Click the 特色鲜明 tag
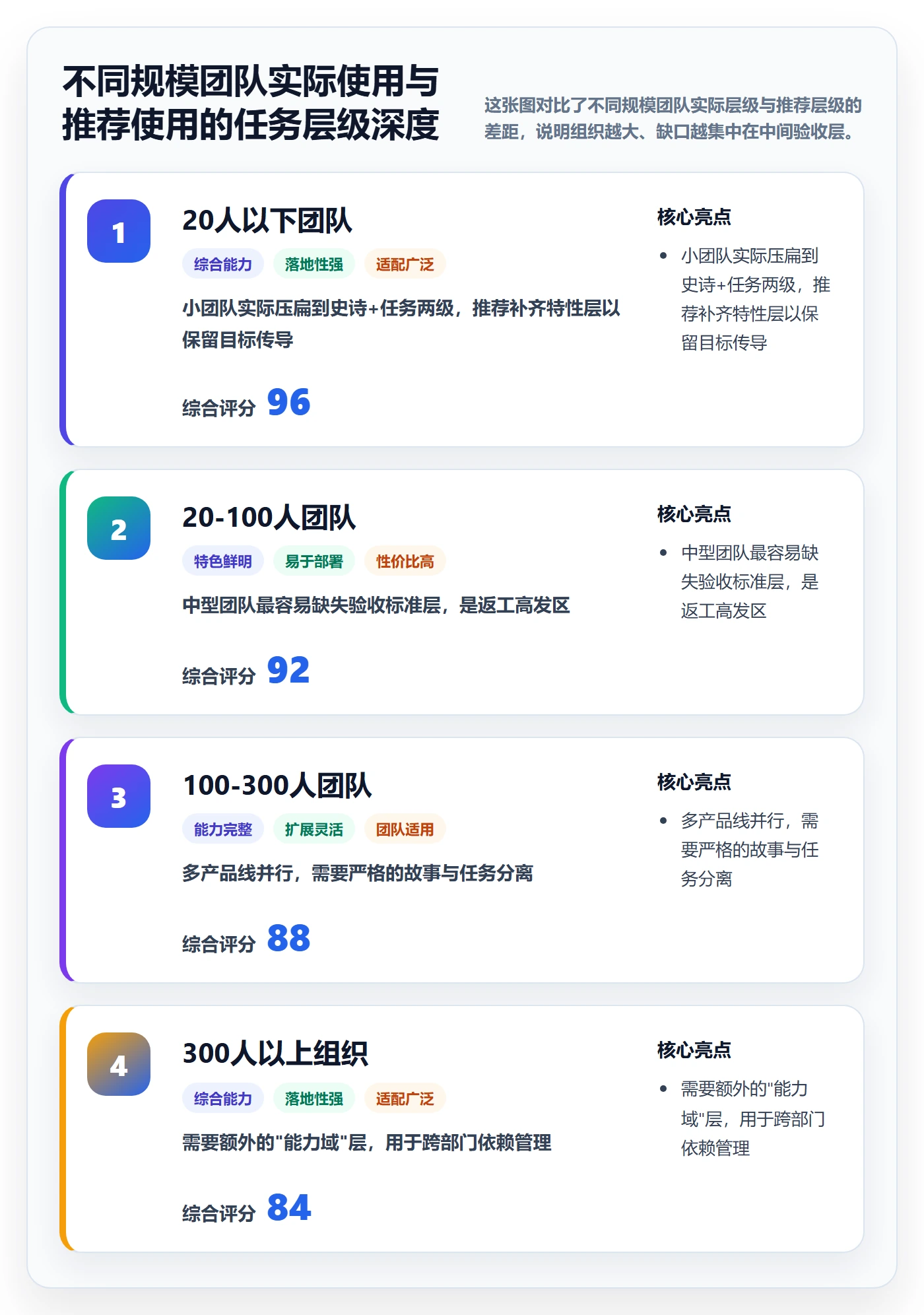This screenshot has height=1315, width=924. 223,562
